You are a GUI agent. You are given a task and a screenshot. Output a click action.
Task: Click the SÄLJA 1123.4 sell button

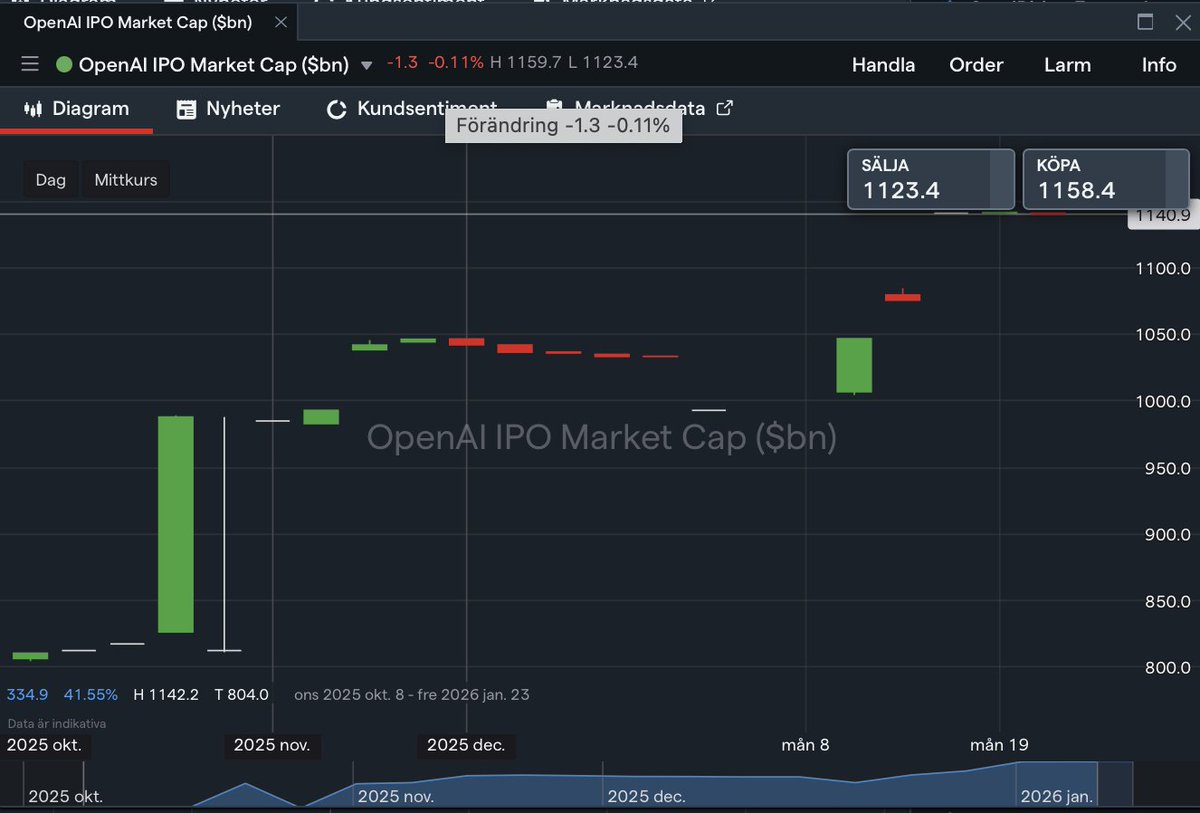pos(931,179)
